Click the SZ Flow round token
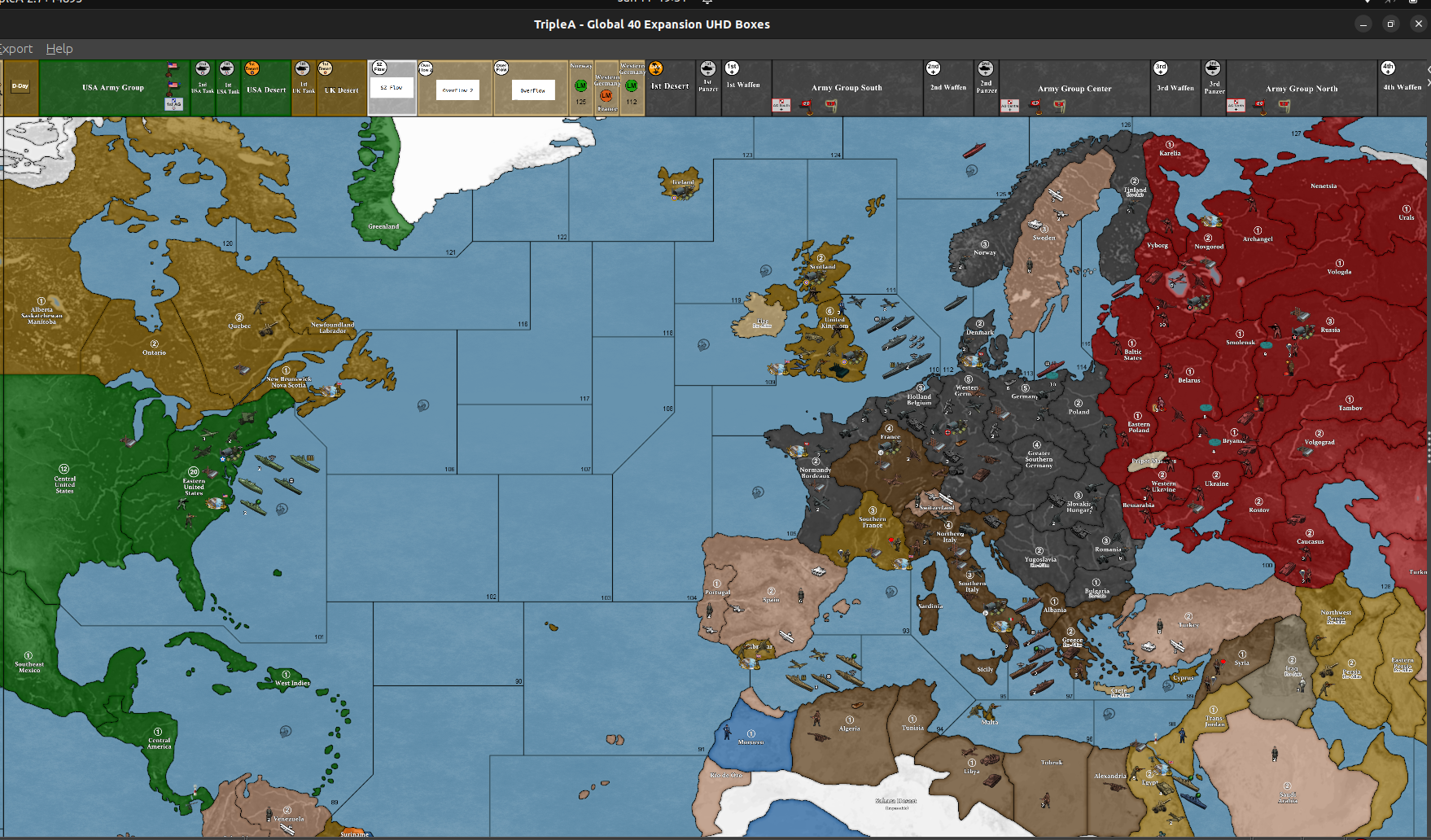The width and height of the screenshot is (1431, 840). 379,68
